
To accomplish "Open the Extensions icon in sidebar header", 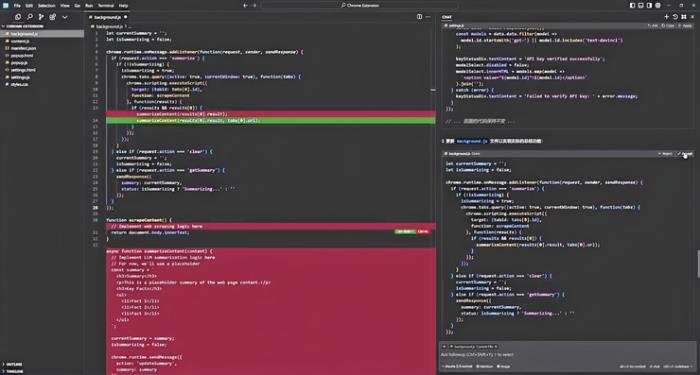I will pyautogui.click(x=53, y=17).
